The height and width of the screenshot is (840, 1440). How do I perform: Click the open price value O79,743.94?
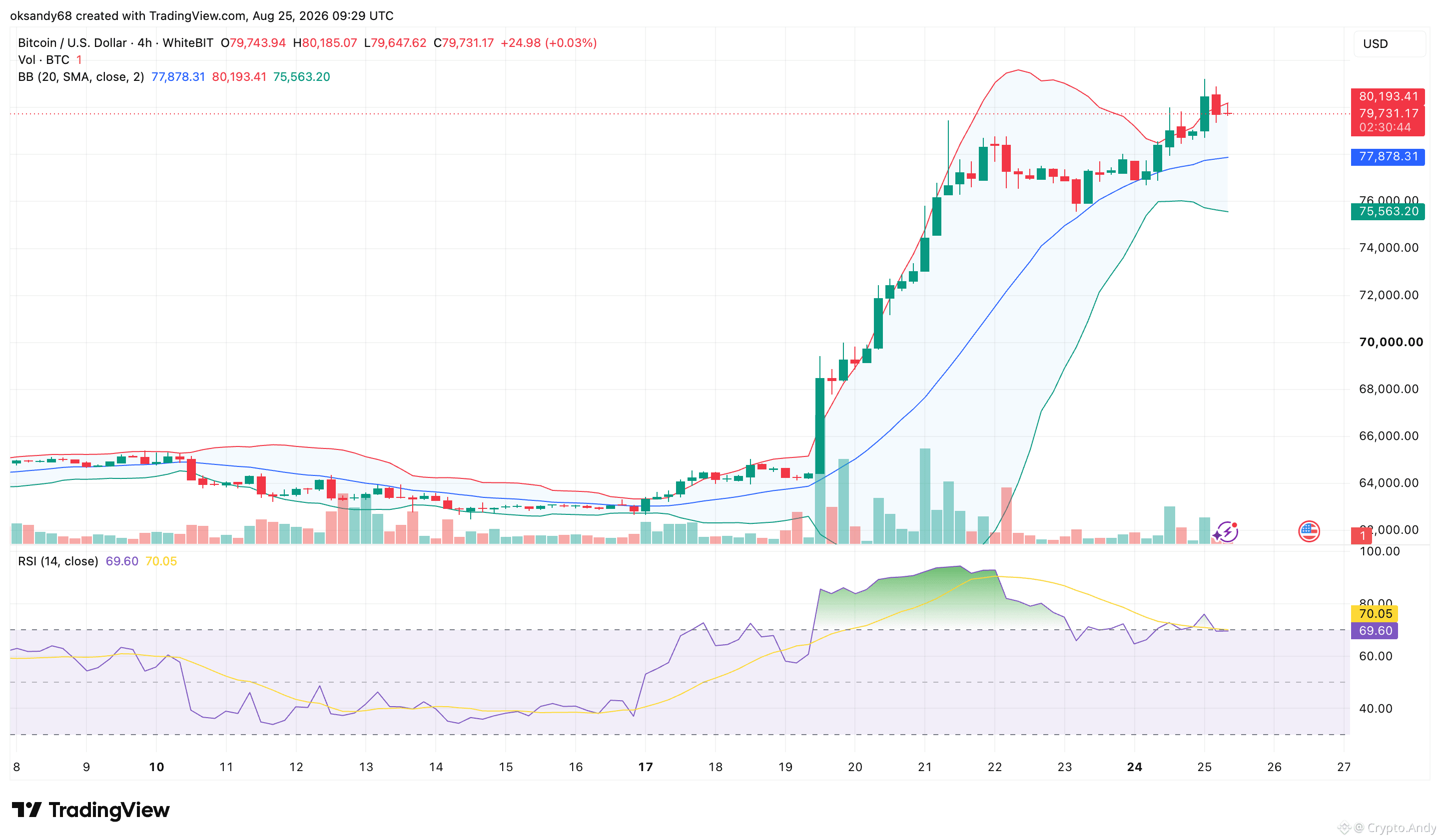pos(253,43)
